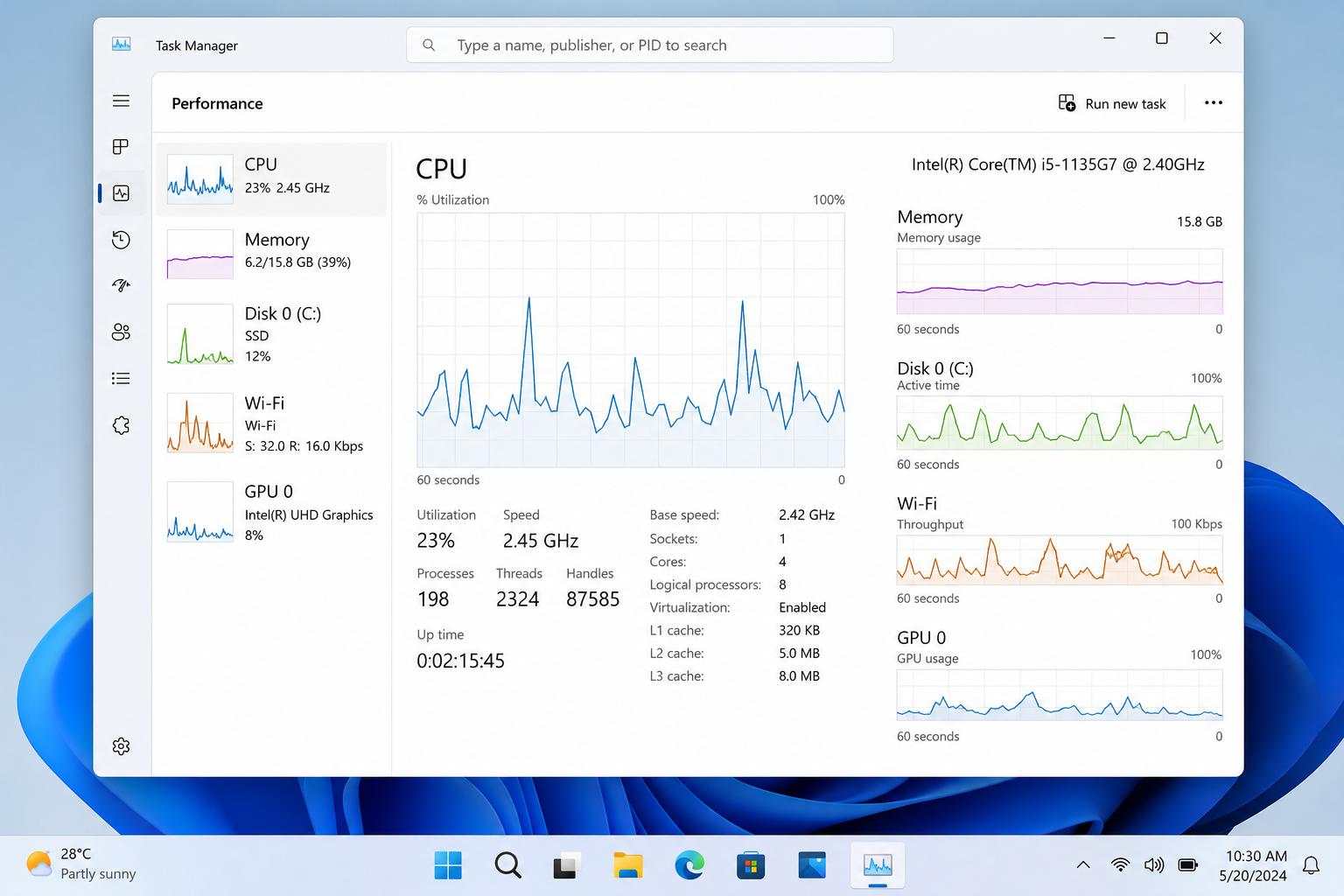Open the App history page icon
This screenshot has height=896, width=1344.
(121, 240)
